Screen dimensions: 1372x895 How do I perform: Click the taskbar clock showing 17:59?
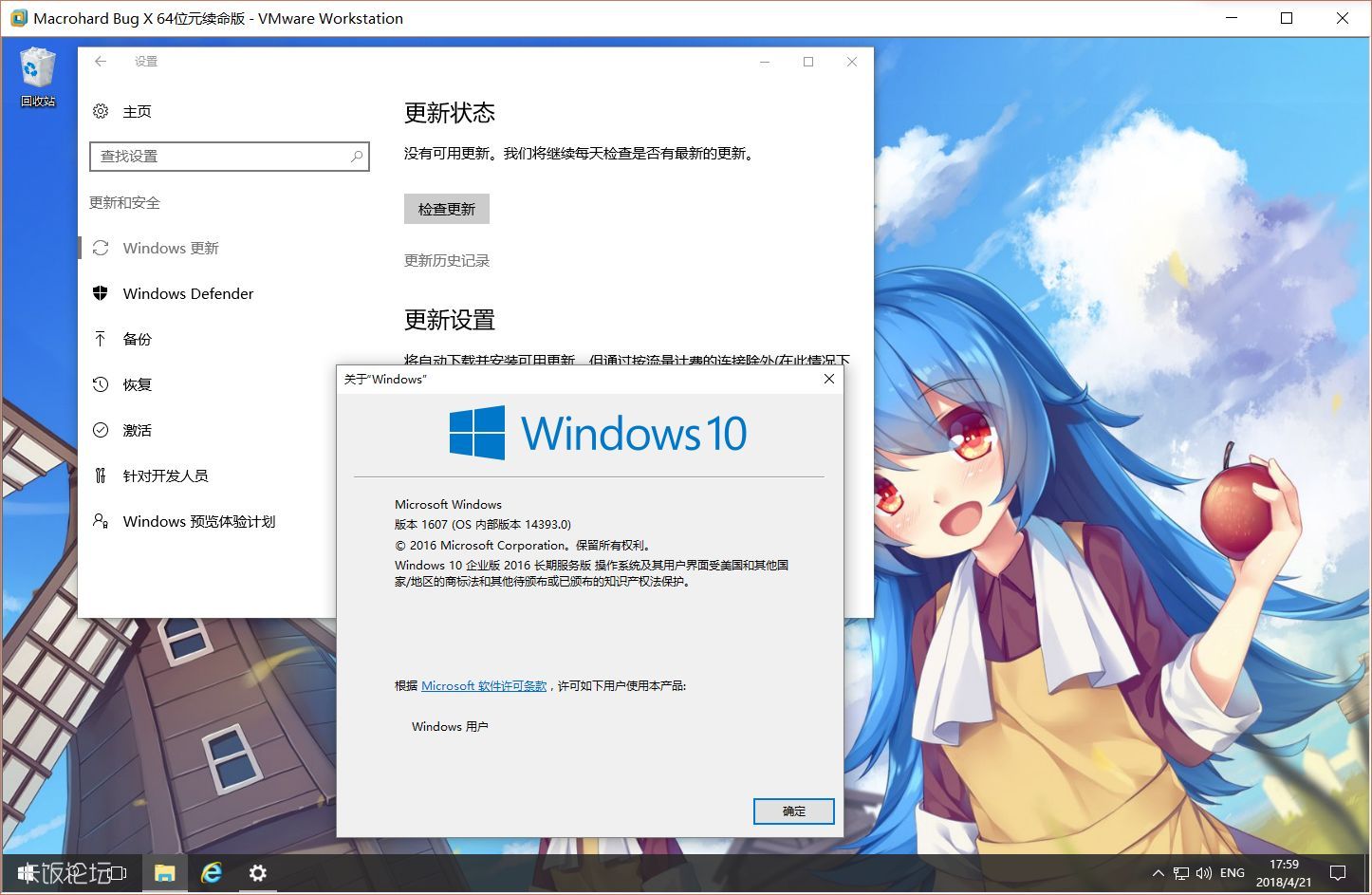(1284, 873)
